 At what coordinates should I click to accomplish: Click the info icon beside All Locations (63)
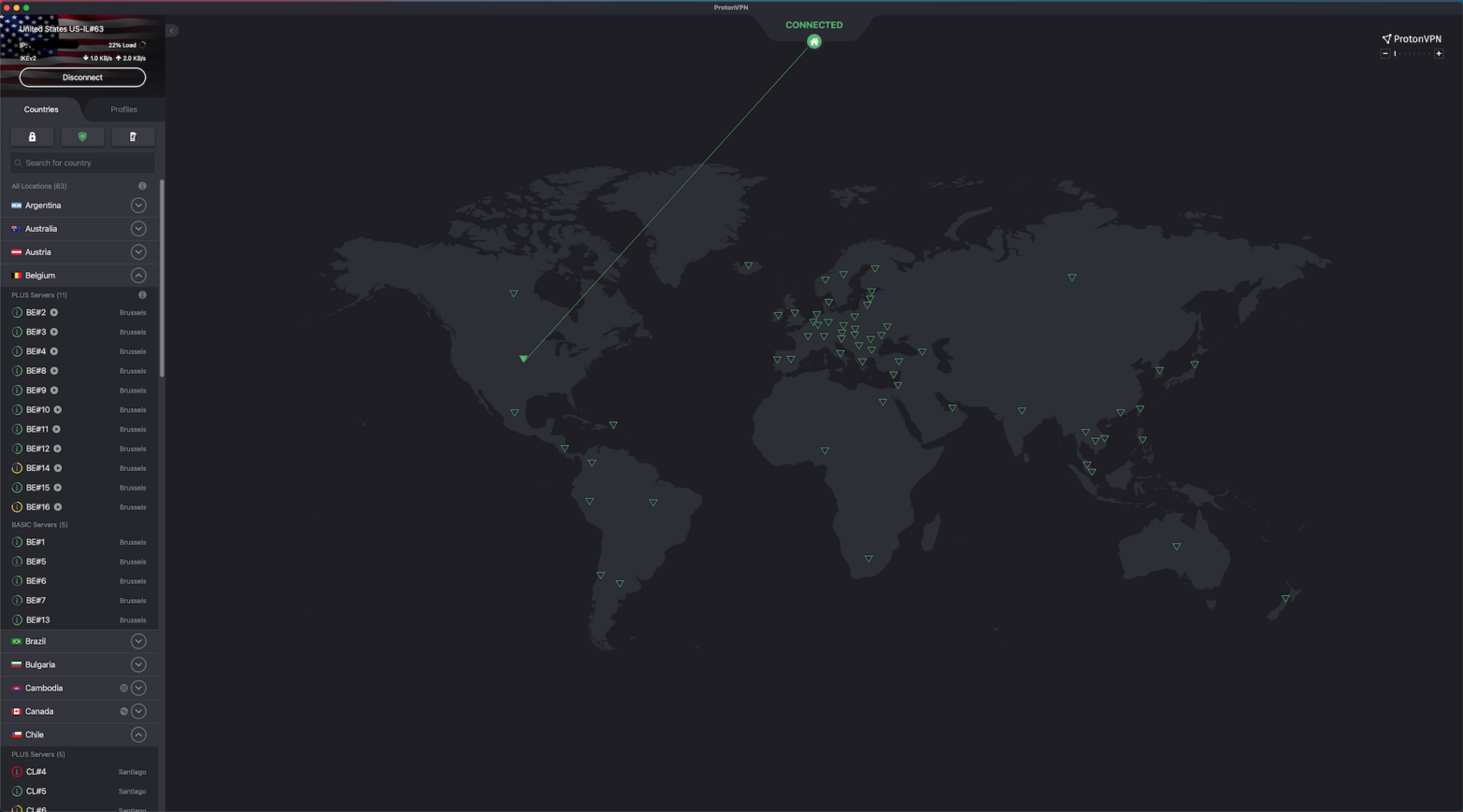142,185
